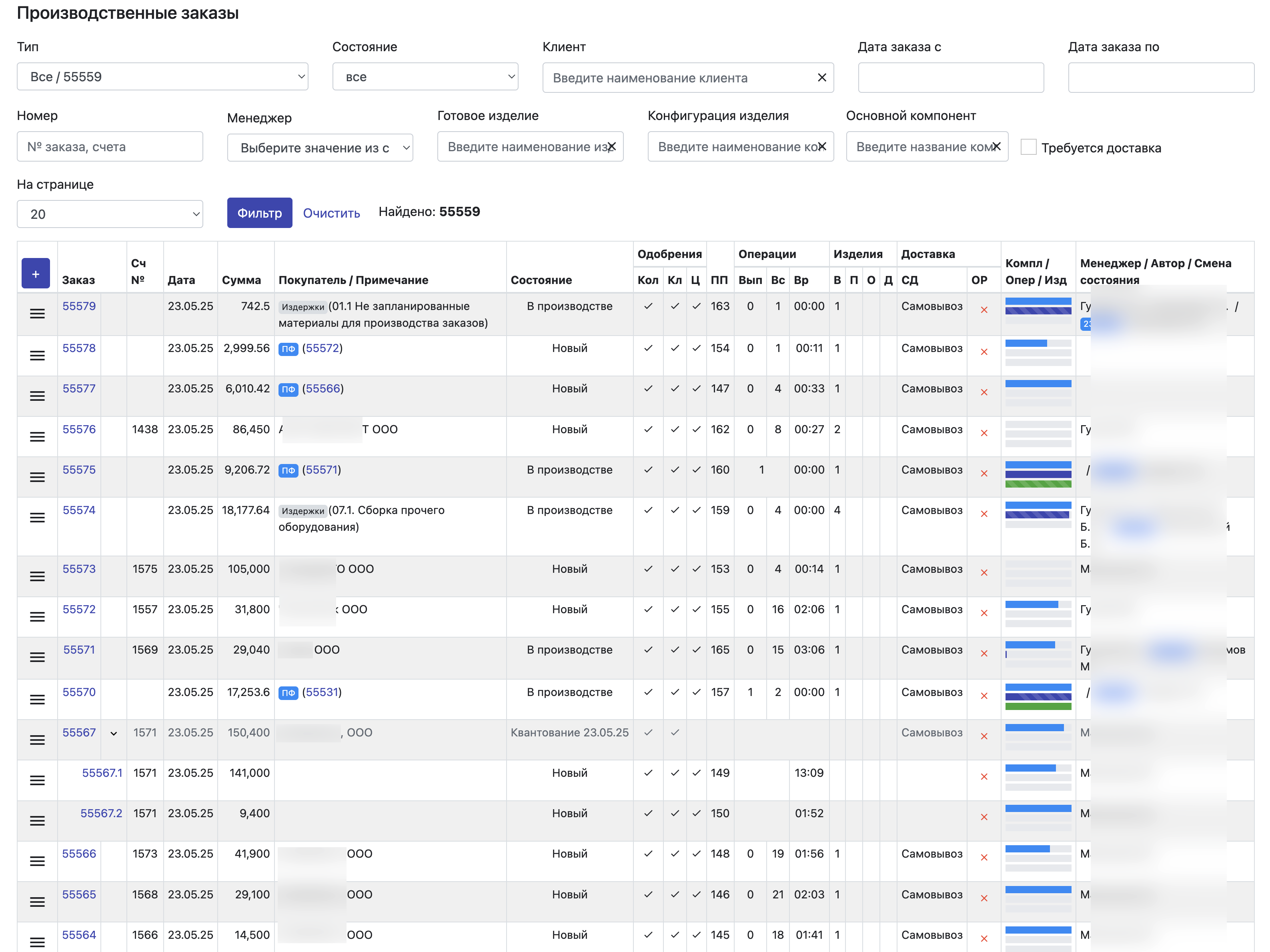Viewport: 1270px width, 952px height.
Task: Focus the Дата заказа с input
Action: point(951,78)
